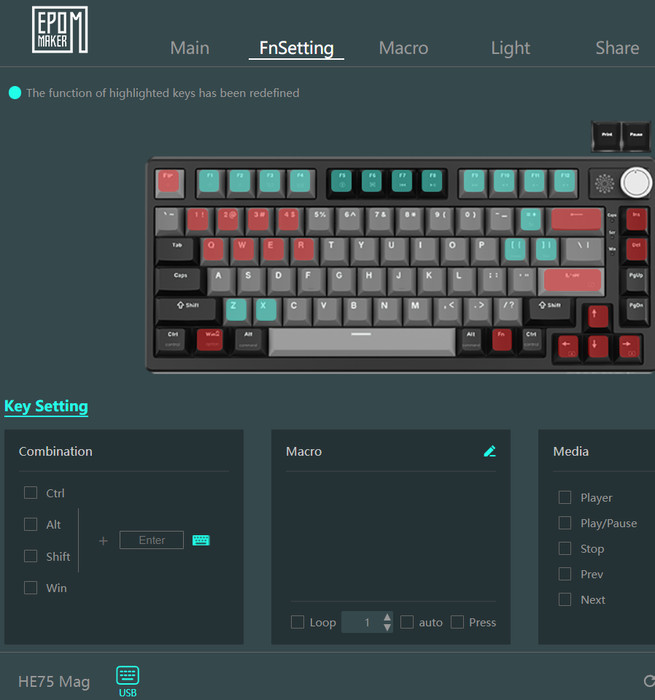Click the Key Setting link
The image size is (655, 700).
46,406
